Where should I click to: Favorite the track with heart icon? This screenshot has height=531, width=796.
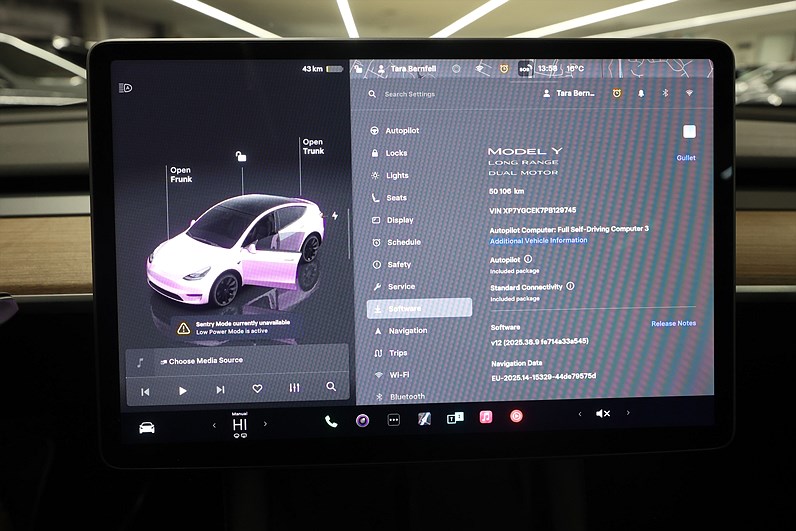(x=257, y=389)
